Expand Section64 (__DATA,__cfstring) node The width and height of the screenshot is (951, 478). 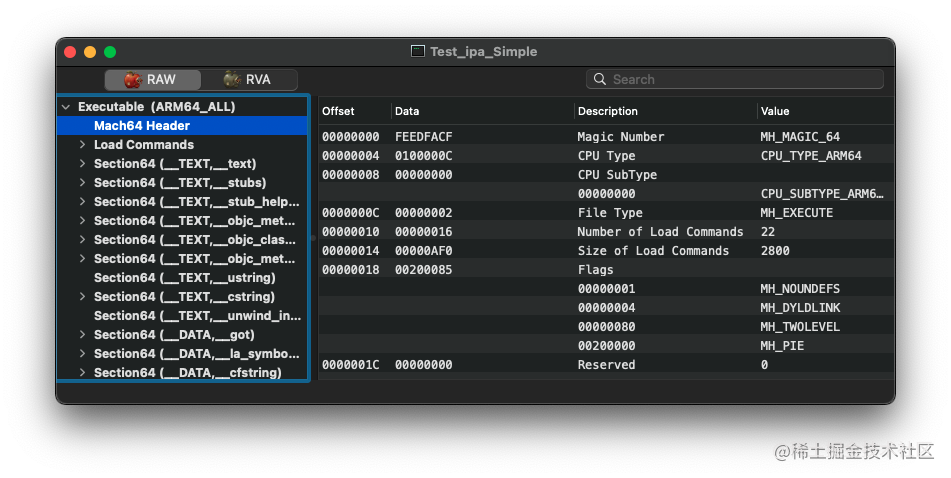pos(82,372)
